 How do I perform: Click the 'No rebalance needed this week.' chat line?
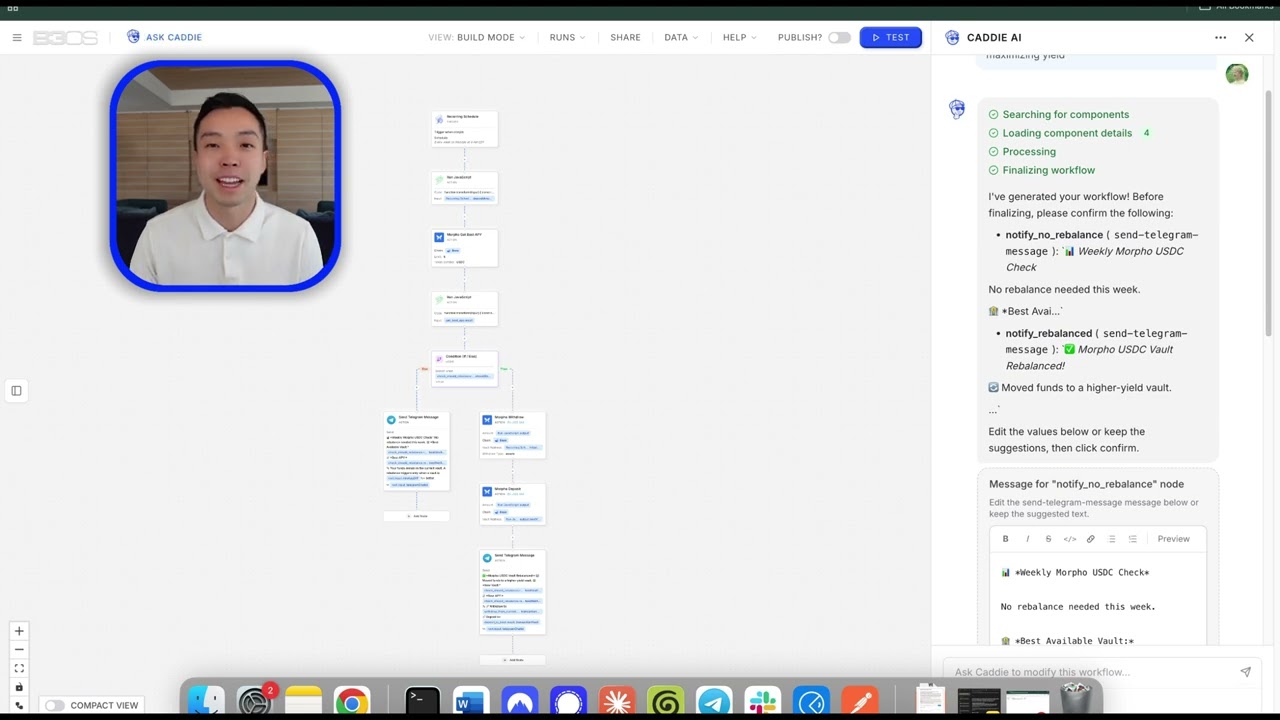(1064, 290)
